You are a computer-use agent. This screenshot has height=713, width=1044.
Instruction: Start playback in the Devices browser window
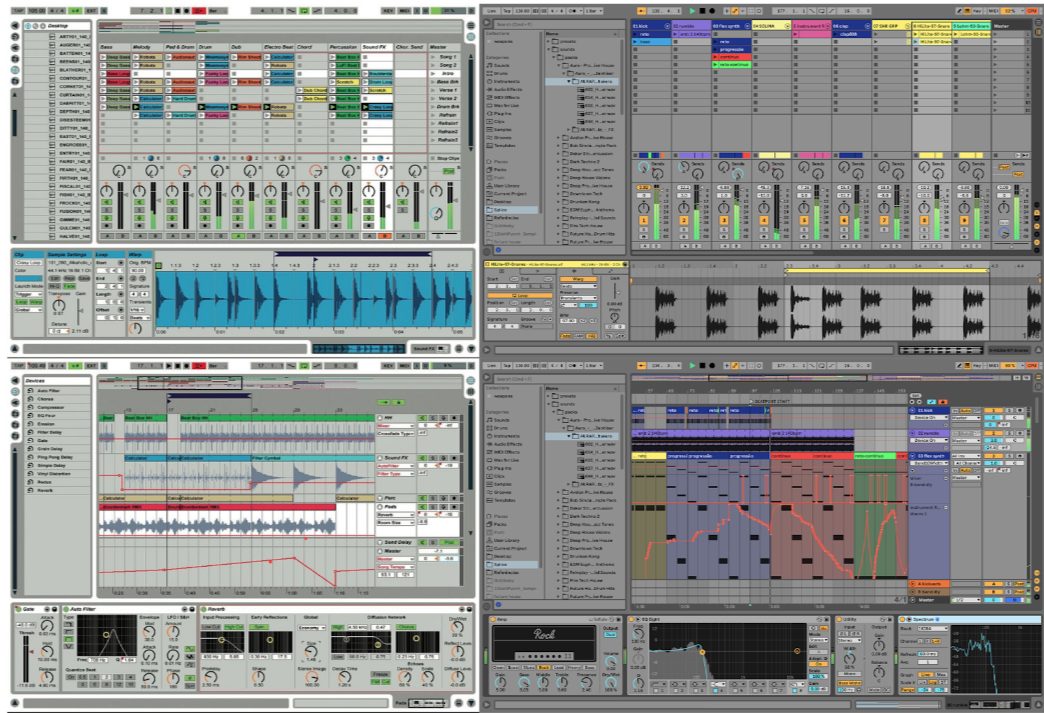pos(169,365)
